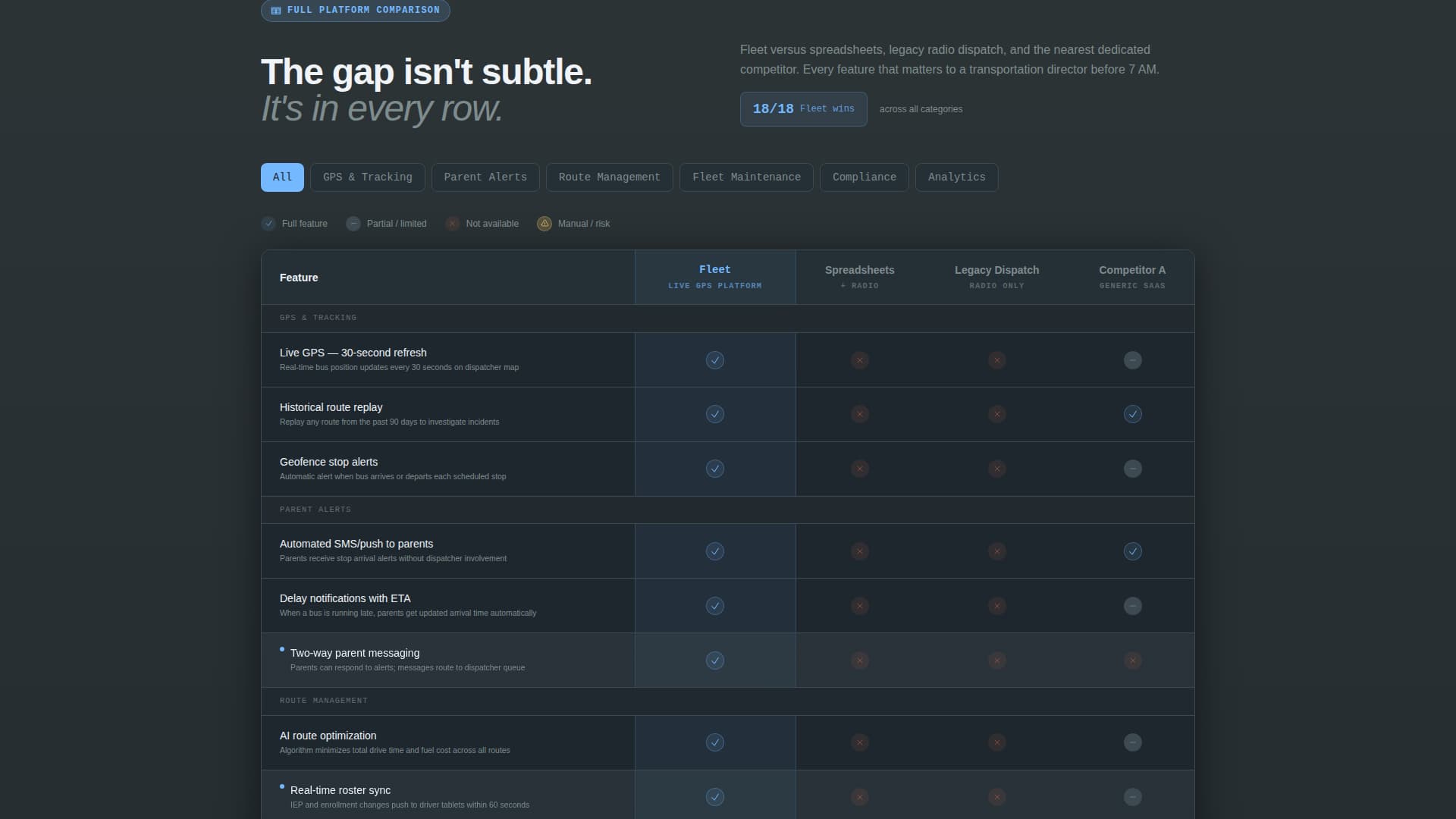This screenshot has width=1456, height=819.
Task: Click Real-time roster sync row title
Action: tap(340, 790)
